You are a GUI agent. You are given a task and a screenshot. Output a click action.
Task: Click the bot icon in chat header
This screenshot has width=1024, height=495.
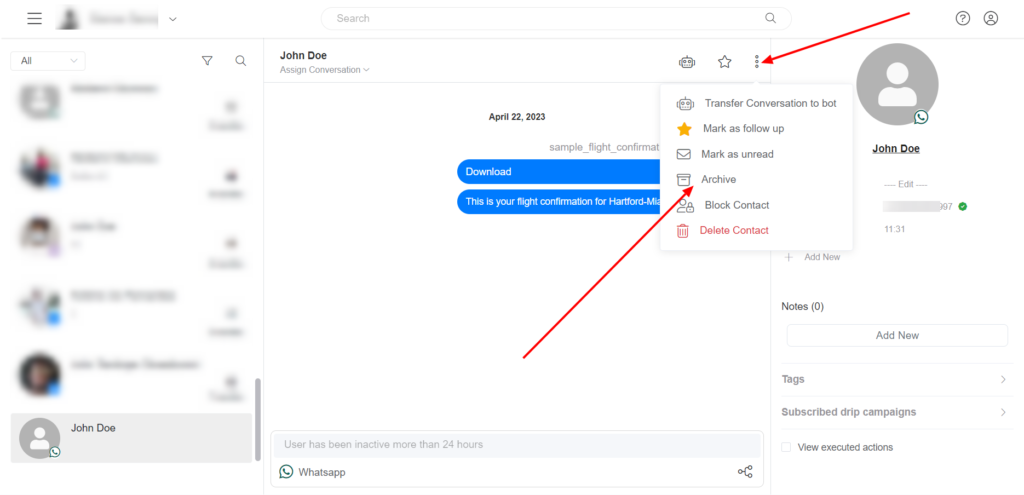[686, 62]
